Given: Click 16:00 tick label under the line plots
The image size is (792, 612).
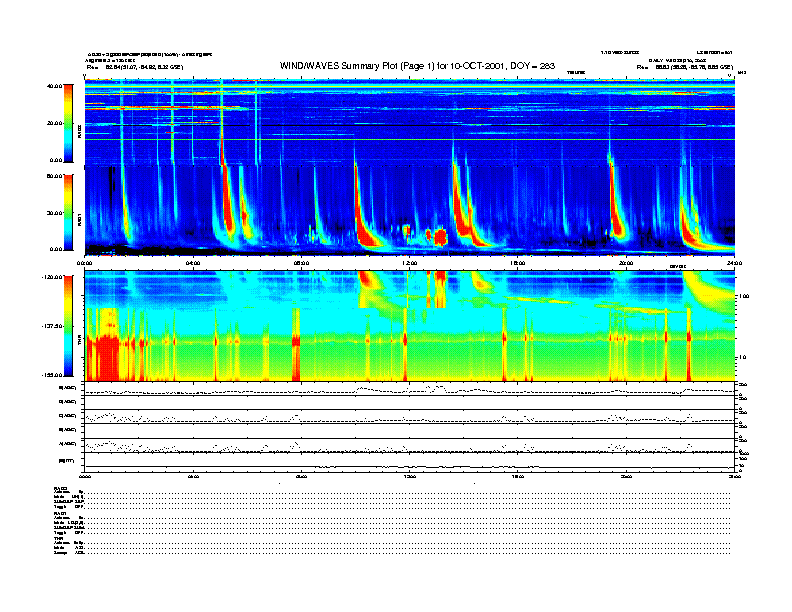Looking at the screenshot, I should coord(518,476).
